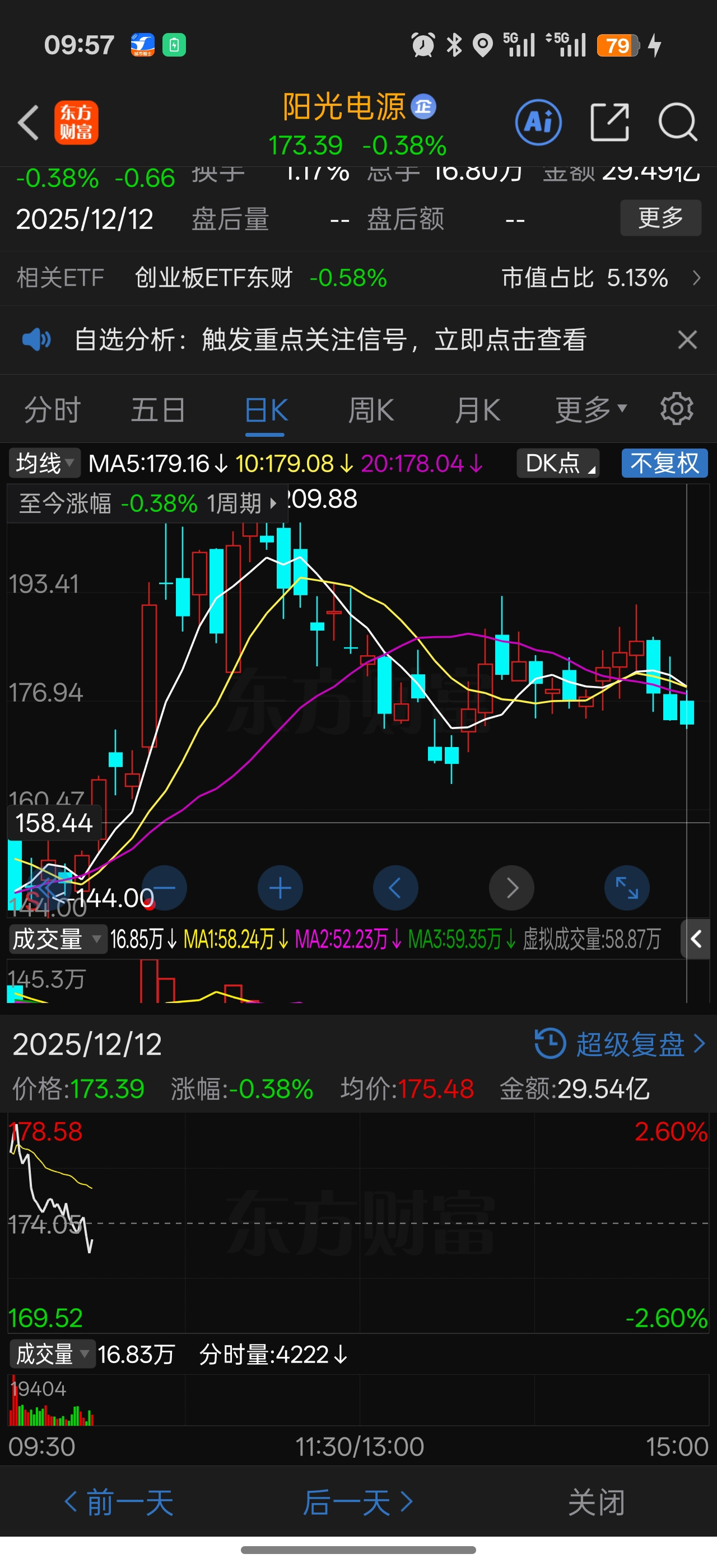Image resolution: width=717 pixels, height=1568 pixels.
Task: Tap the 虚拟成交量:58.87万 label
Action: (x=592, y=939)
